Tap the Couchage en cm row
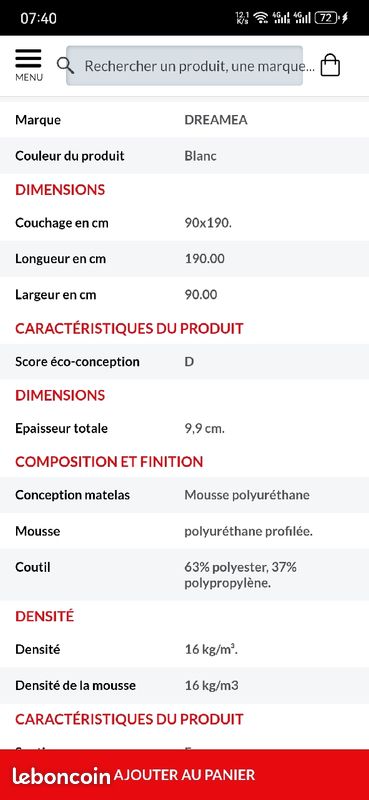This screenshot has height=800, width=369. point(184,223)
